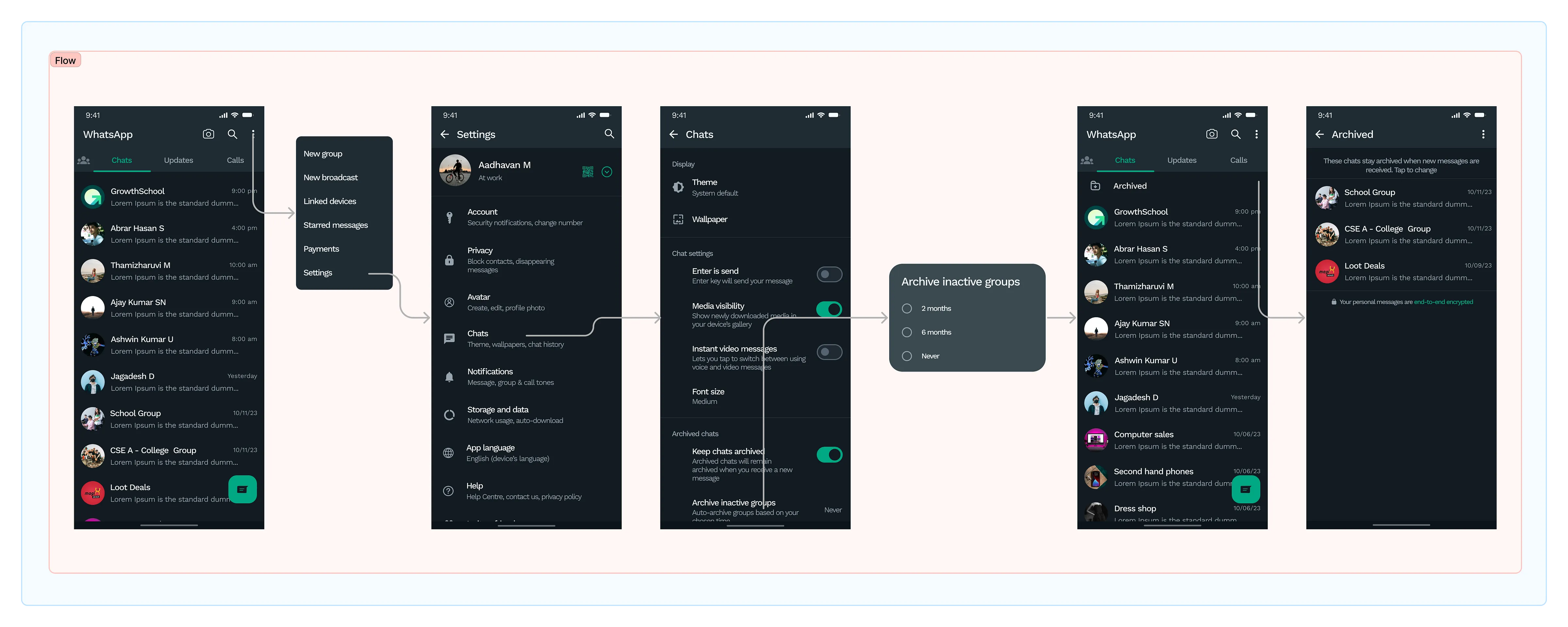This screenshot has height=627, width=1568.
Task: Click the back arrow on Chats settings screen
Action: pyautogui.click(x=673, y=135)
